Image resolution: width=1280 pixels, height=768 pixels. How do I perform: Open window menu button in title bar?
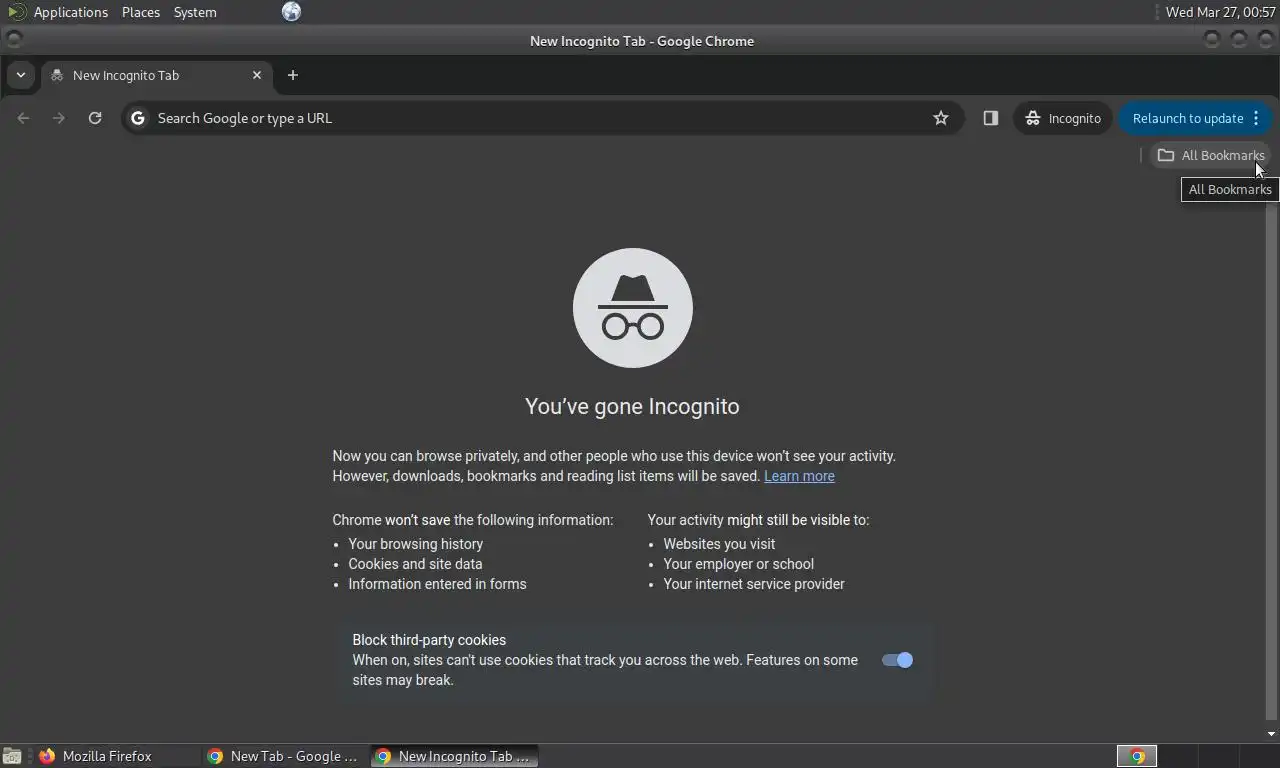(14, 40)
